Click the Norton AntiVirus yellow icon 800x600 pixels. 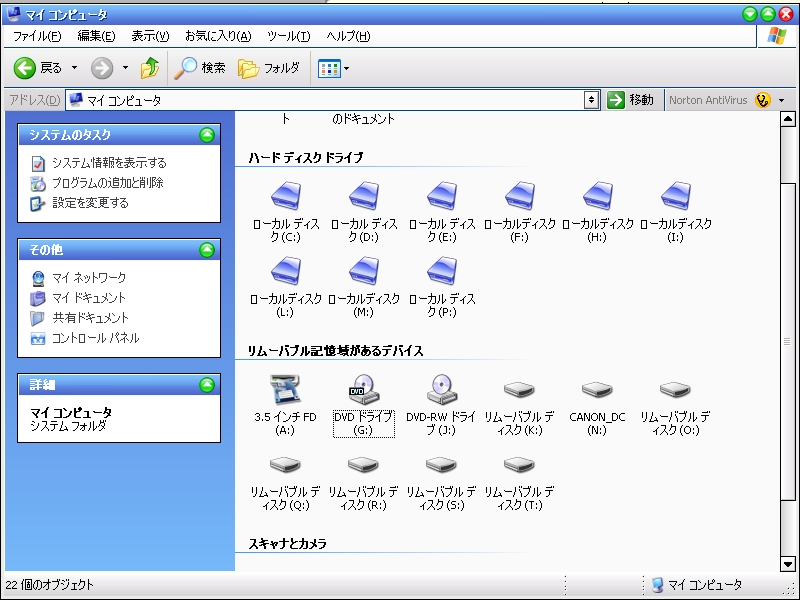pyautogui.click(x=763, y=100)
